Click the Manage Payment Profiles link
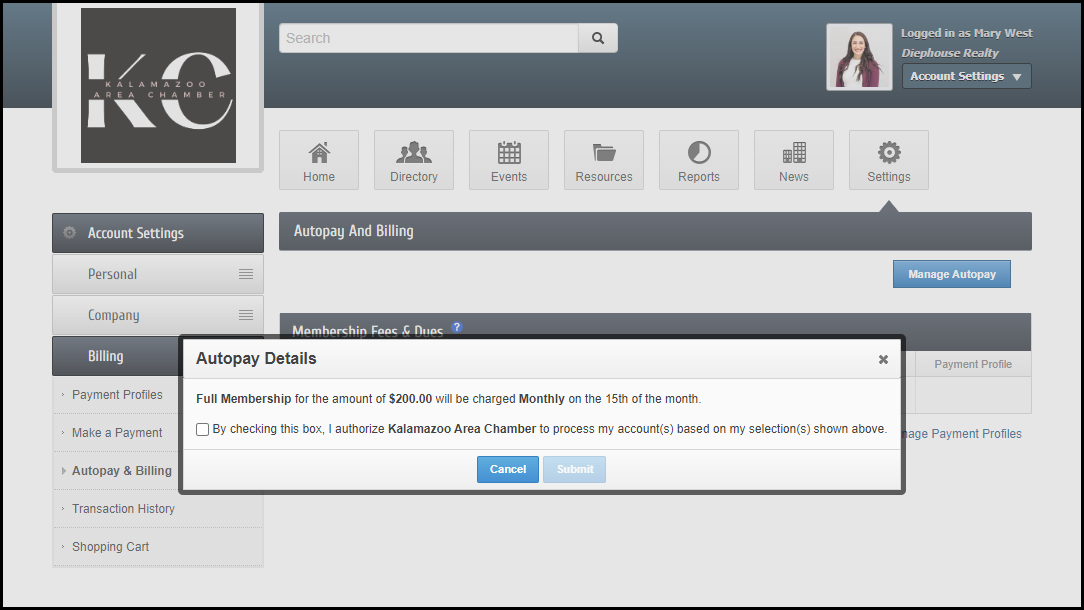The image size is (1084, 610). 961,434
